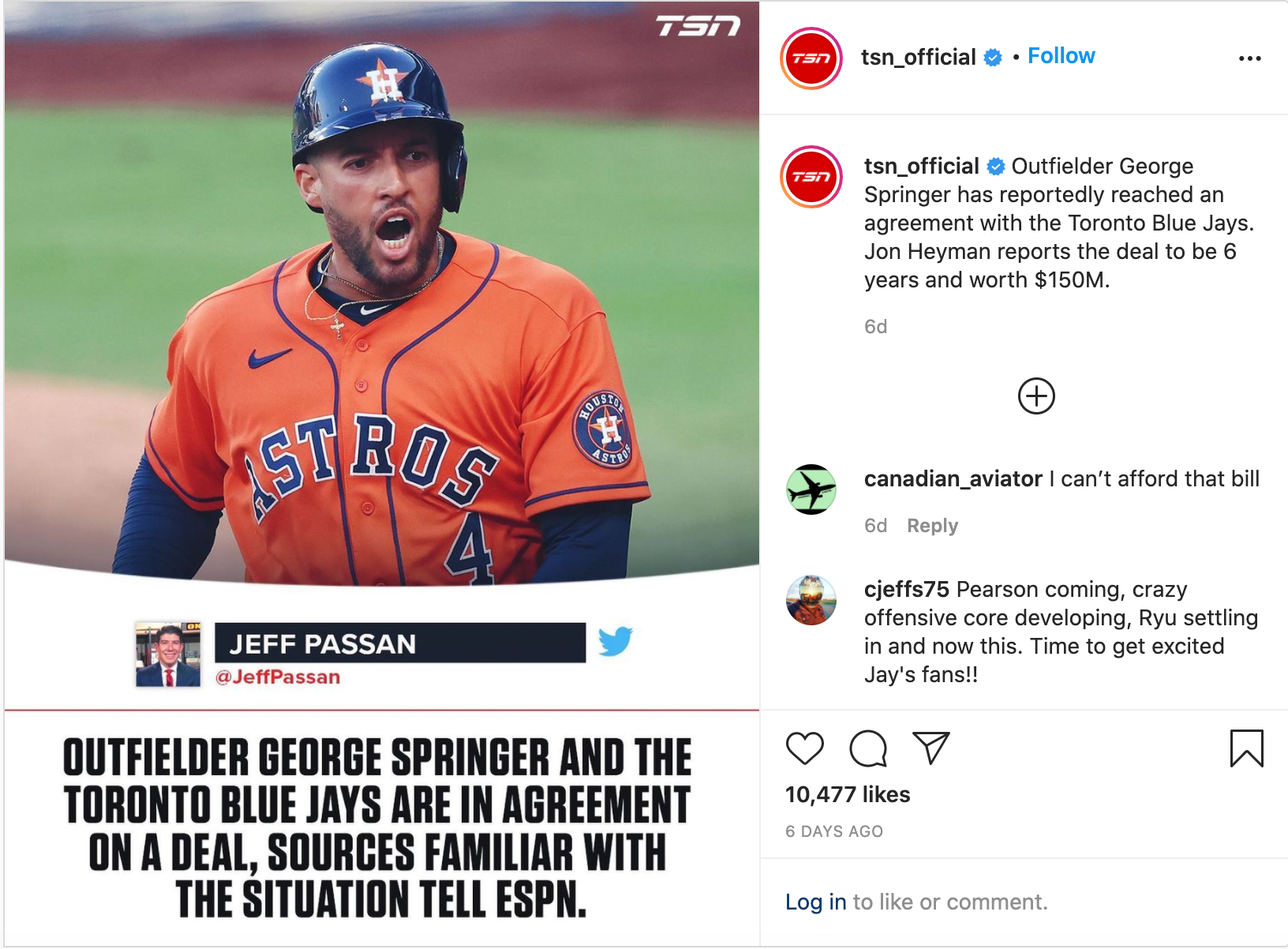Open cjeffs75's profile picture
This screenshot has height=949, width=1288.
[811, 600]
